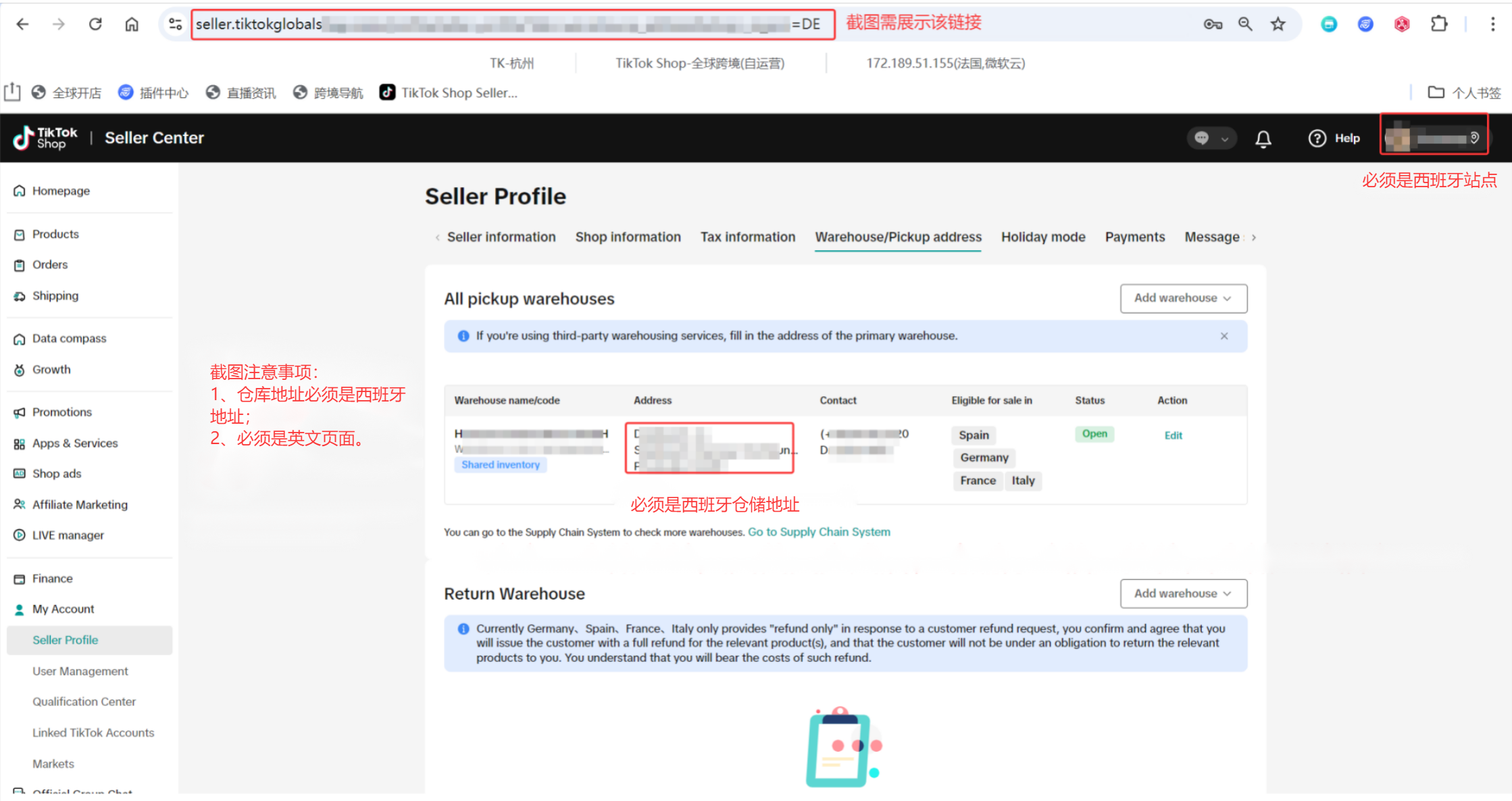Viewport: 1512px width, 801px height.
Task: Open Add warehouse dropdown for Return Warehouse
Action: point(1184,593)
